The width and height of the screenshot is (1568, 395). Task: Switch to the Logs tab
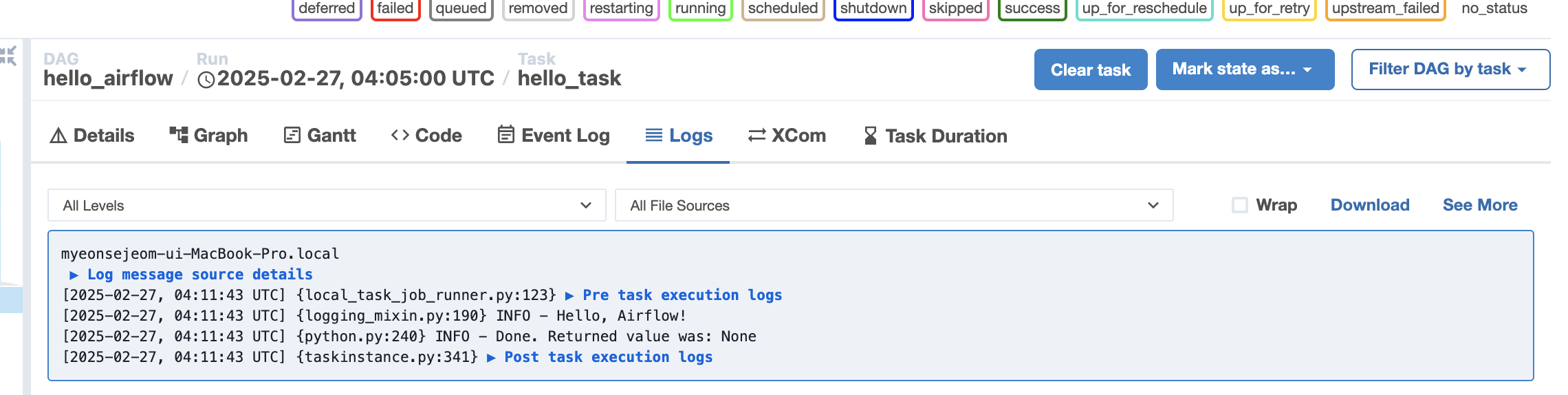[x=678, y=136]
